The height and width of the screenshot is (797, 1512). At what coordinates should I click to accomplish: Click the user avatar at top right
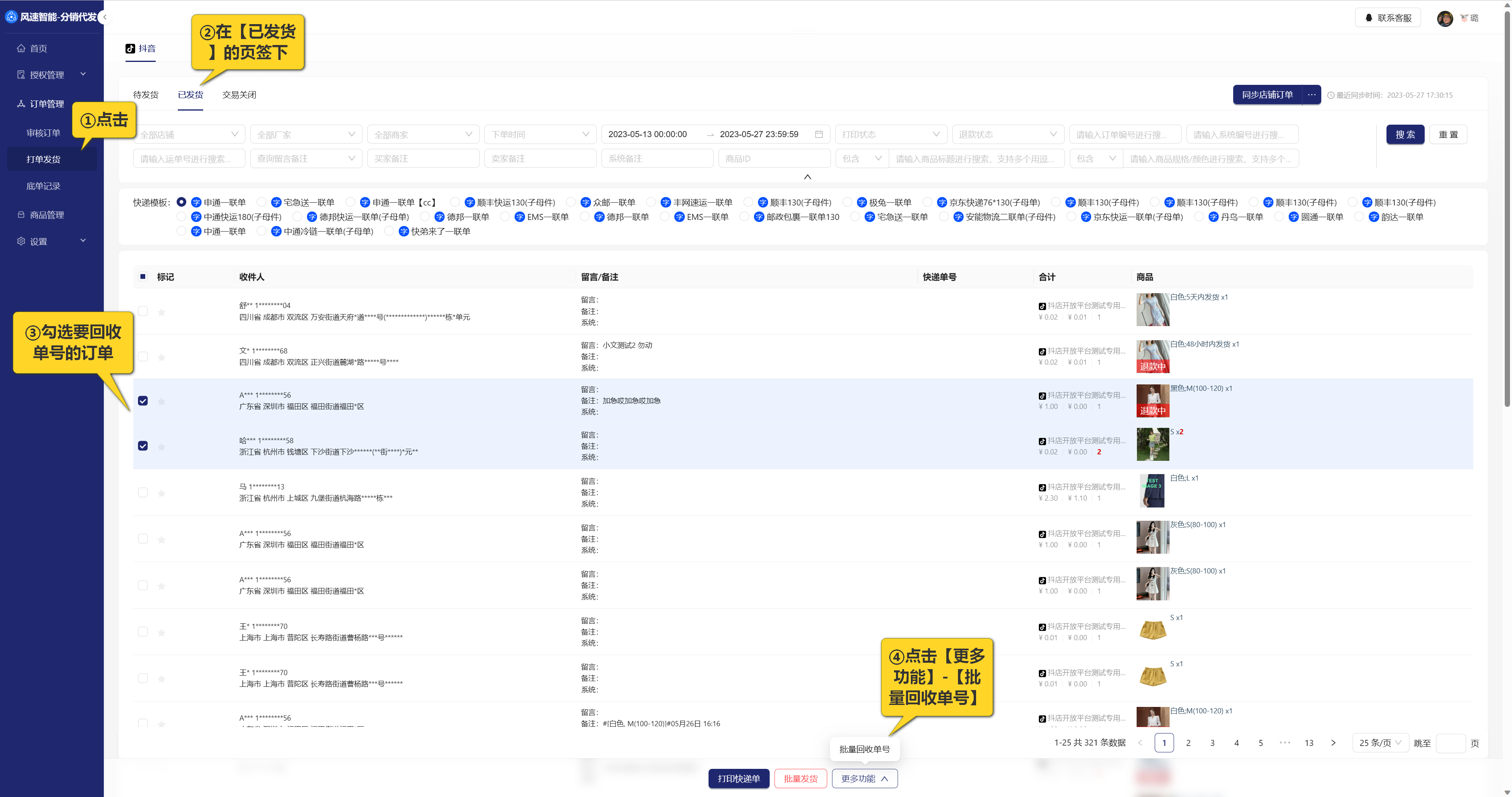point(1444,18)
